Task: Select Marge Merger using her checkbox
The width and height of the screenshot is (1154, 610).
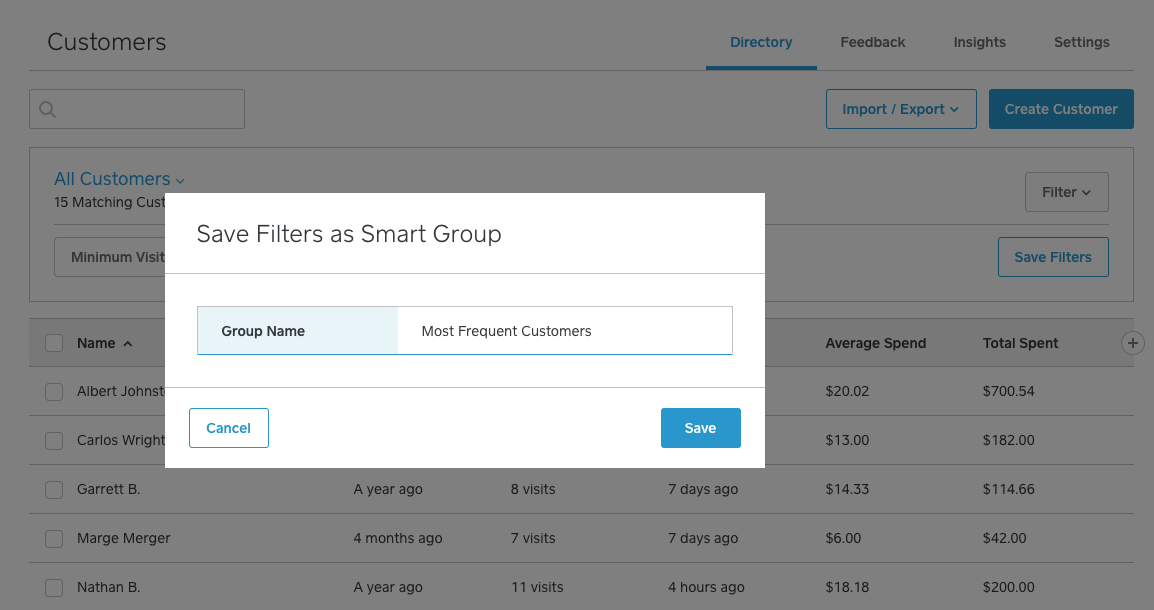Action: click(54, 538)
